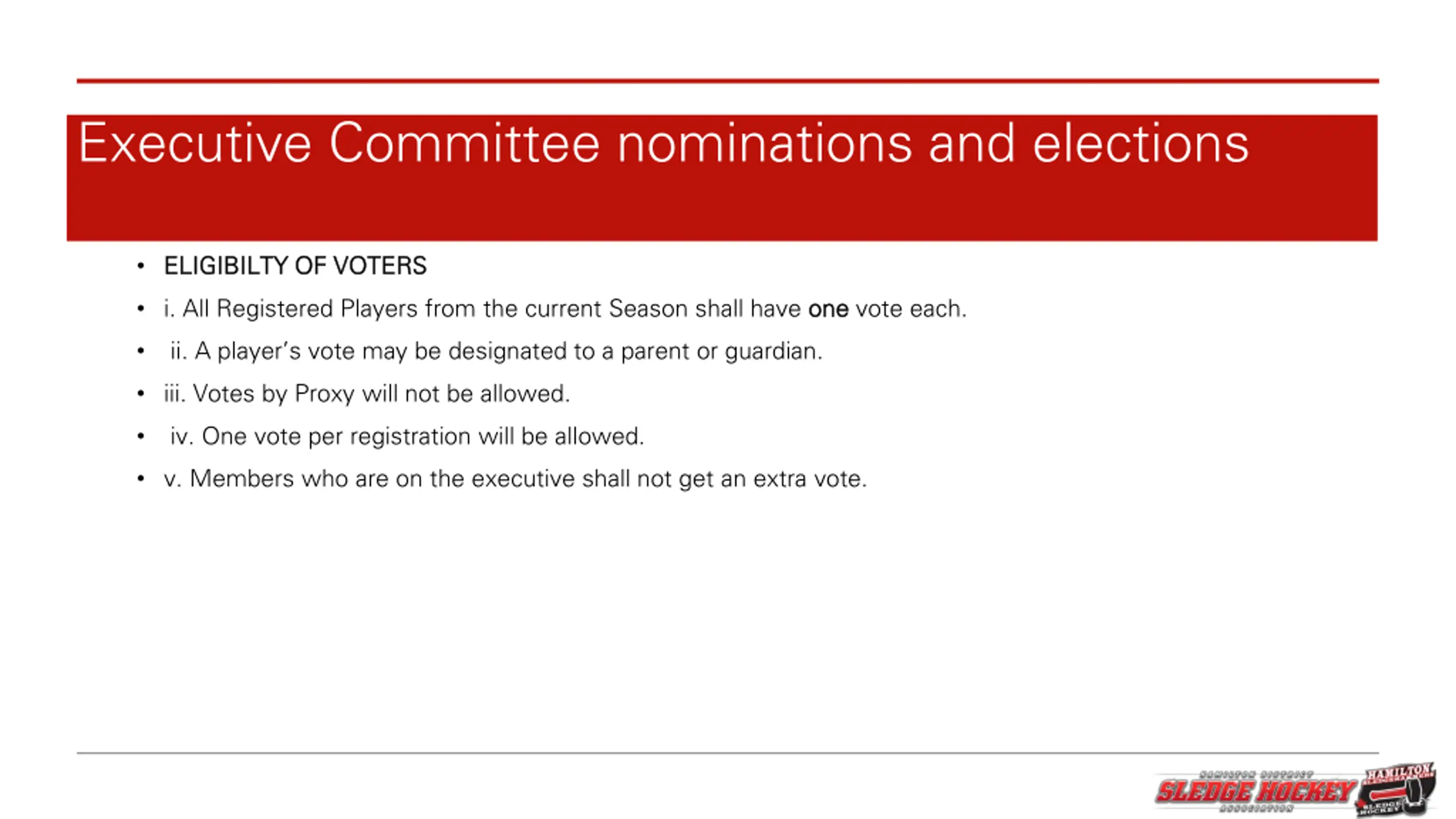Click the Hamilton puck emblem logo
1456x819 pixels.
click(1396, 791)
